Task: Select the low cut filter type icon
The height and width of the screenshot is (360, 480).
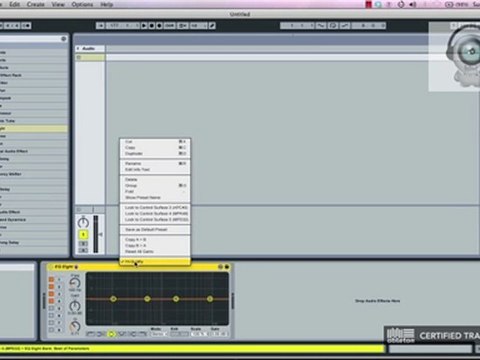Action: click(x=90, y=334)
